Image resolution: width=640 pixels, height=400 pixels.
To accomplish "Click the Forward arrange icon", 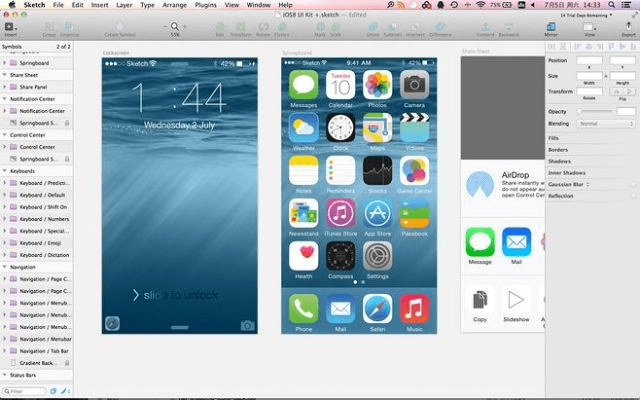I will (x=485, y=27).
